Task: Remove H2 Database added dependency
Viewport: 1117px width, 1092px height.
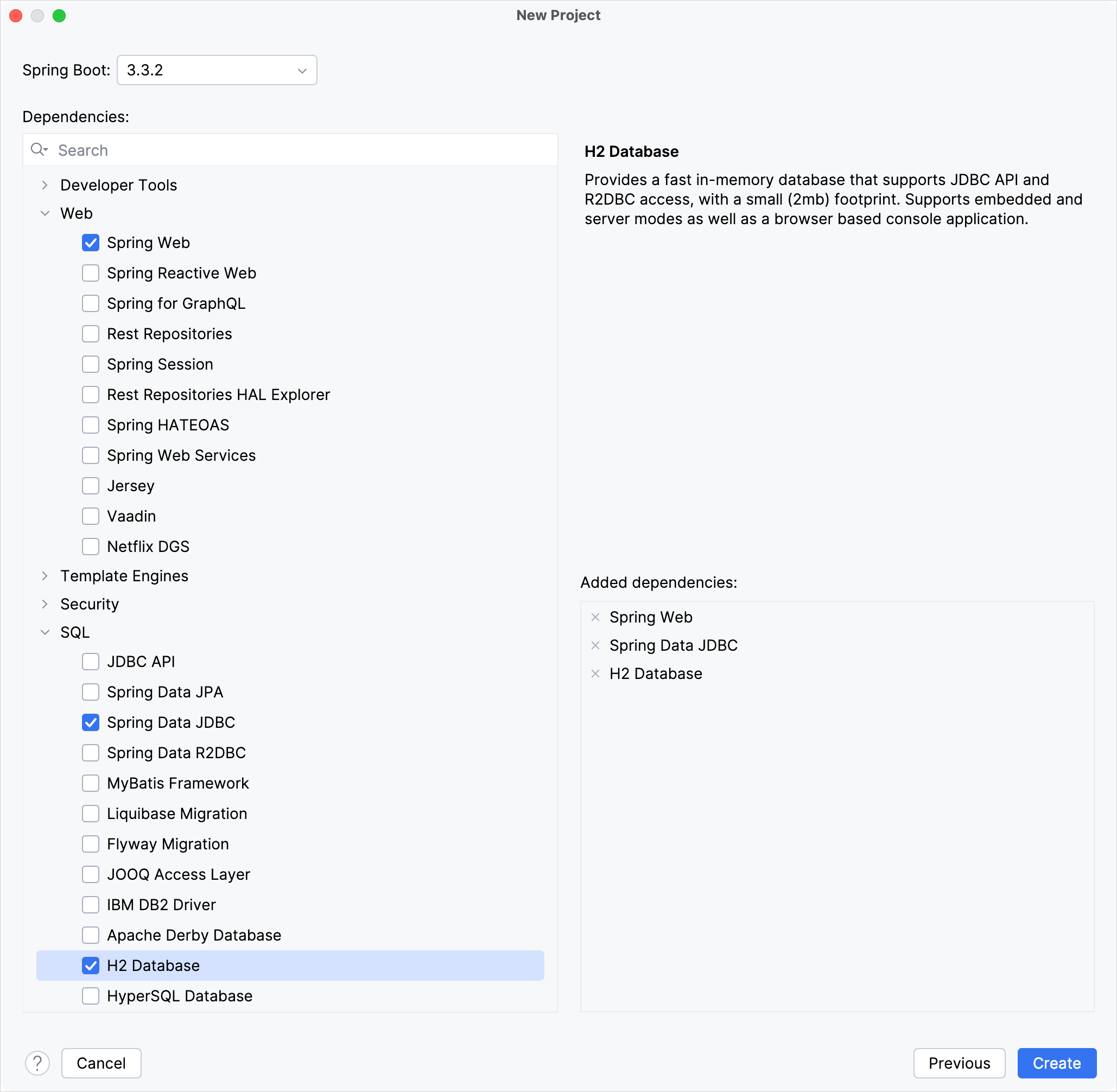Action: pos(596,673)
